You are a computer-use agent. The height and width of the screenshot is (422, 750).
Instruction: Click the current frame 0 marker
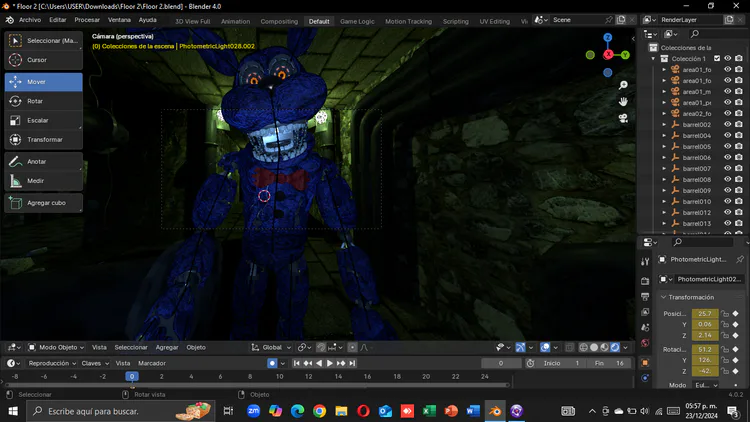pos(132,377)
